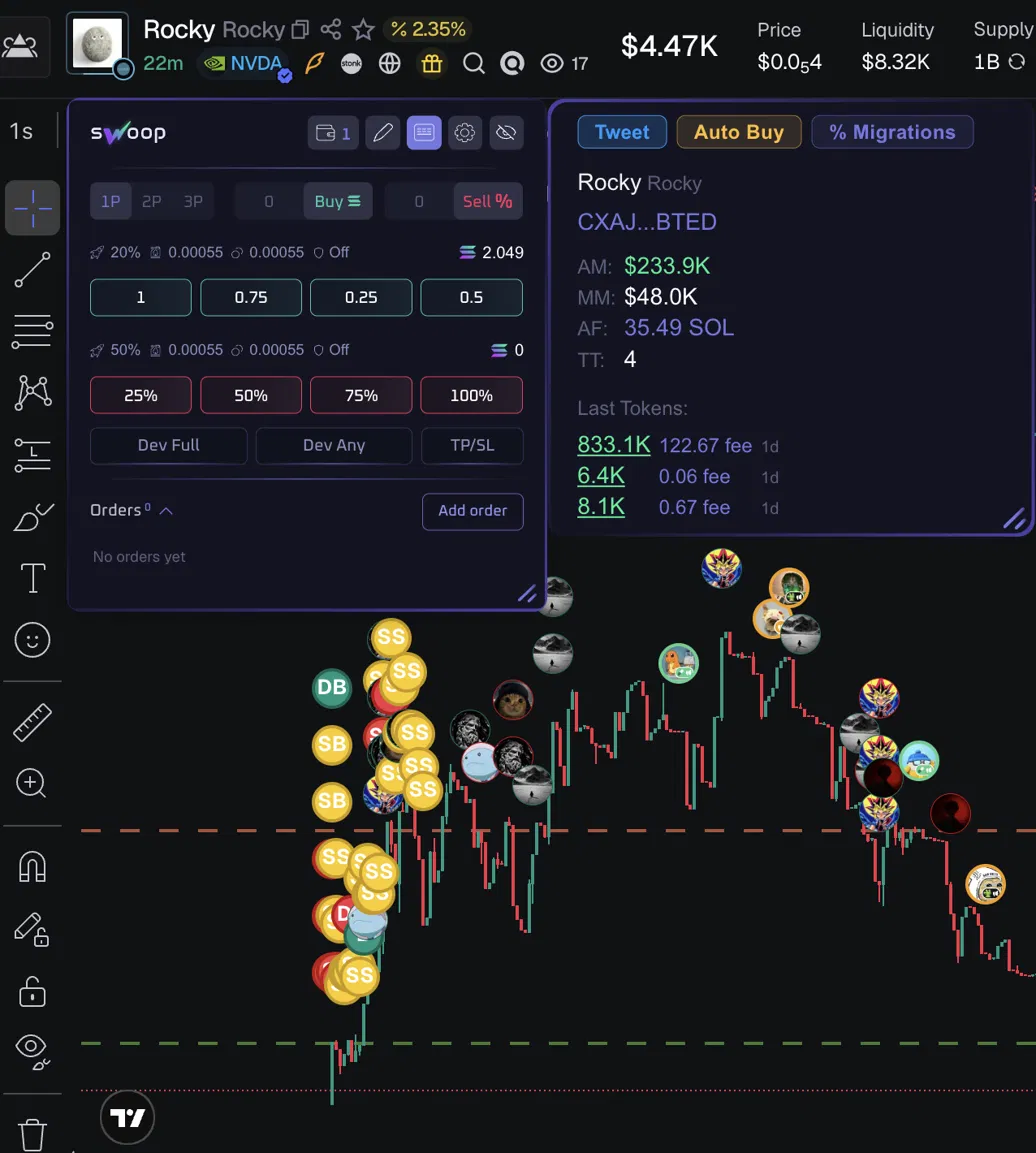Open the wallet selector showing 1
This screenshot has width=1036, height=1153.
point(333,132)
